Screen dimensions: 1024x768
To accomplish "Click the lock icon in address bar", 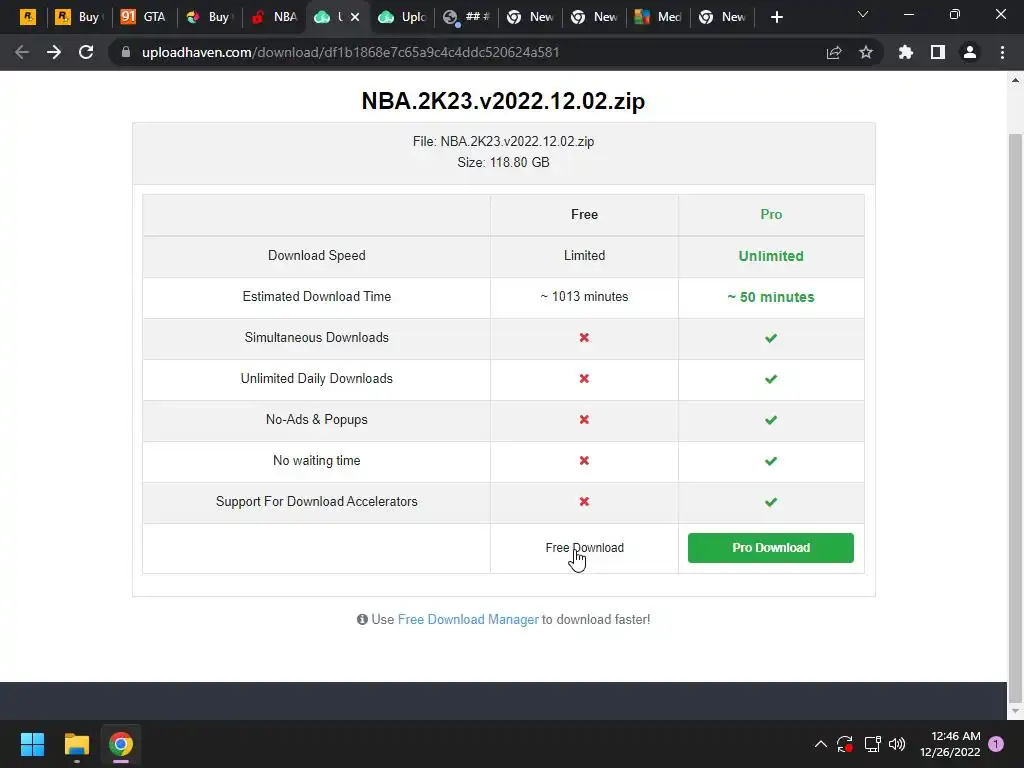I will [x=126, y=52].
